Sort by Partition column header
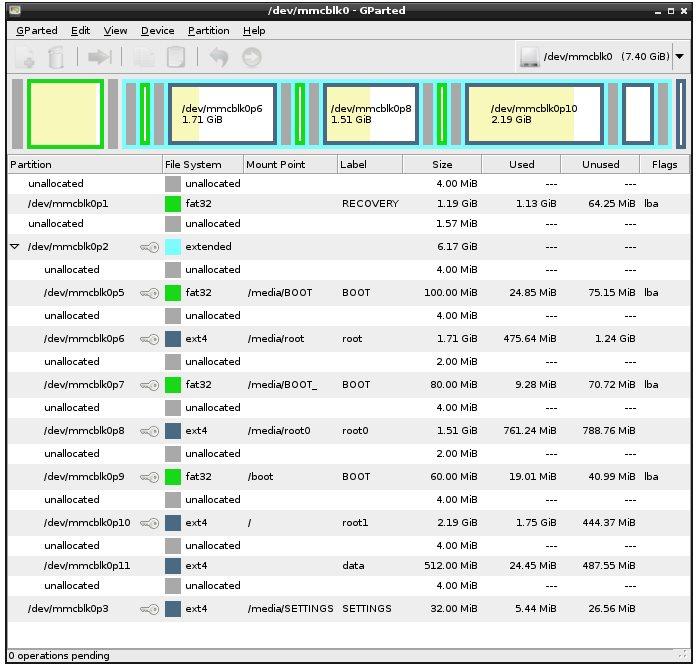The height and width of the screenshot is (668, 700). coord(85,164)
